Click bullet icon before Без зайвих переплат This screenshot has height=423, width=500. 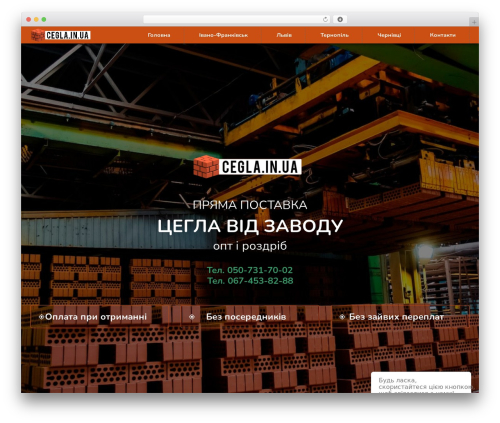coord(342,317)
